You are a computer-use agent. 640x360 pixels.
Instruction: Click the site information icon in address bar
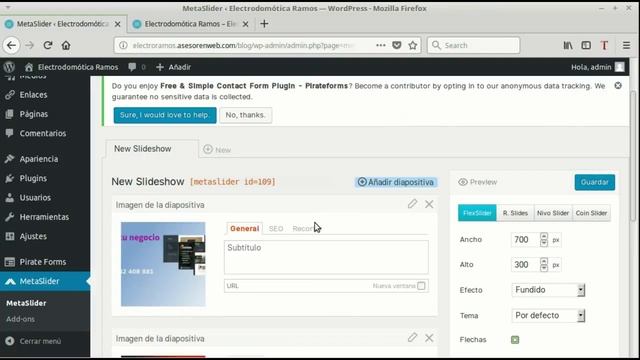click(x=123, y=45)
